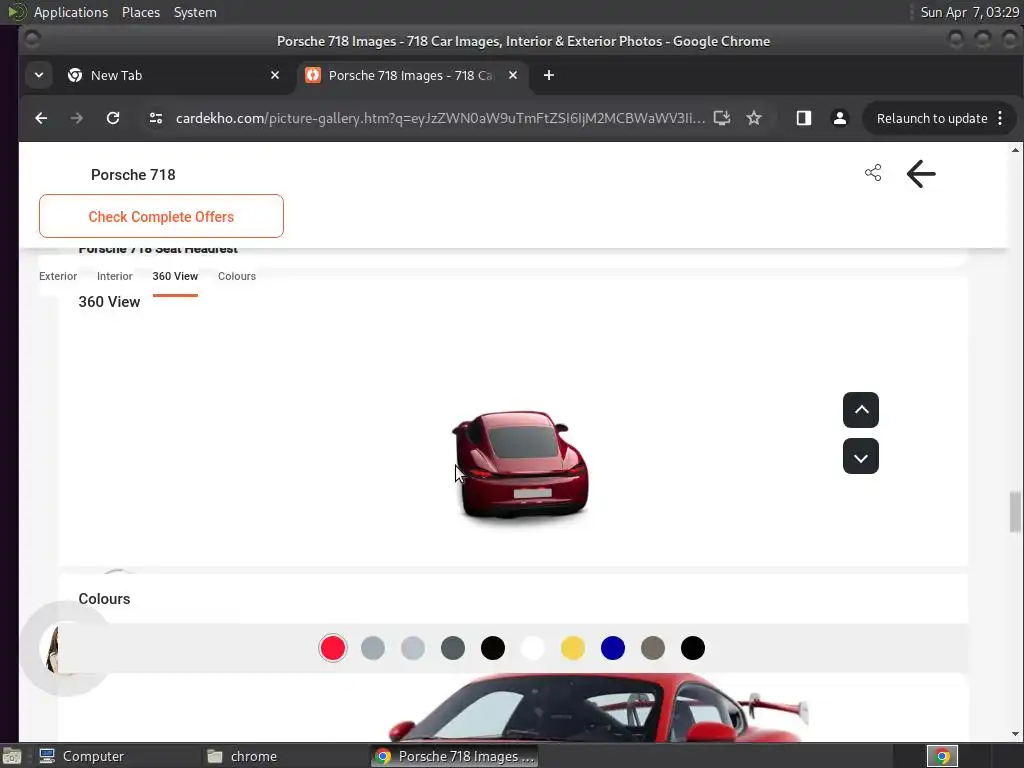Open the tab search dropdown arrow

[x=39, y=75]
